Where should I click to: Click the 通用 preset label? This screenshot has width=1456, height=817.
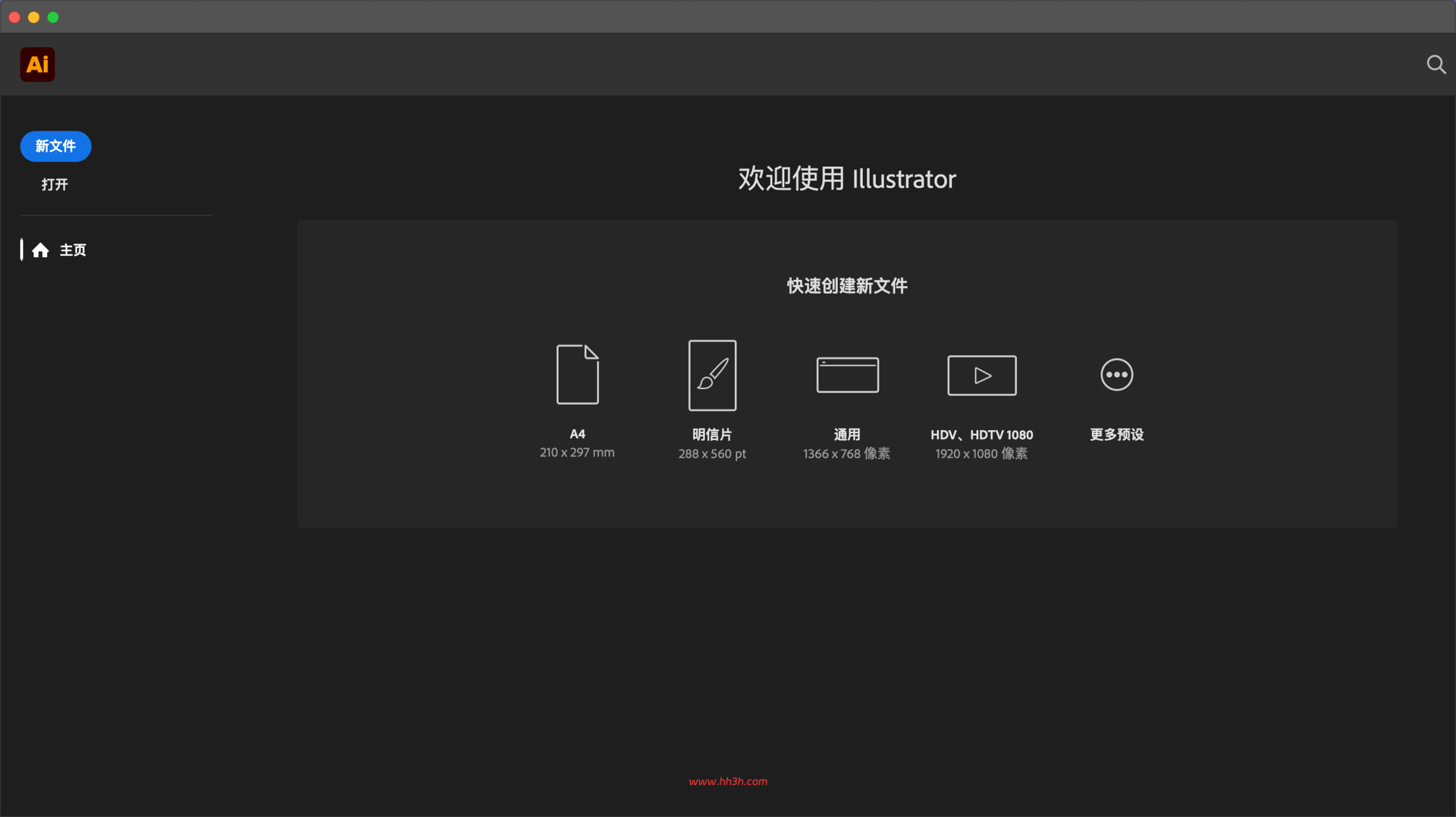[847, 435]
